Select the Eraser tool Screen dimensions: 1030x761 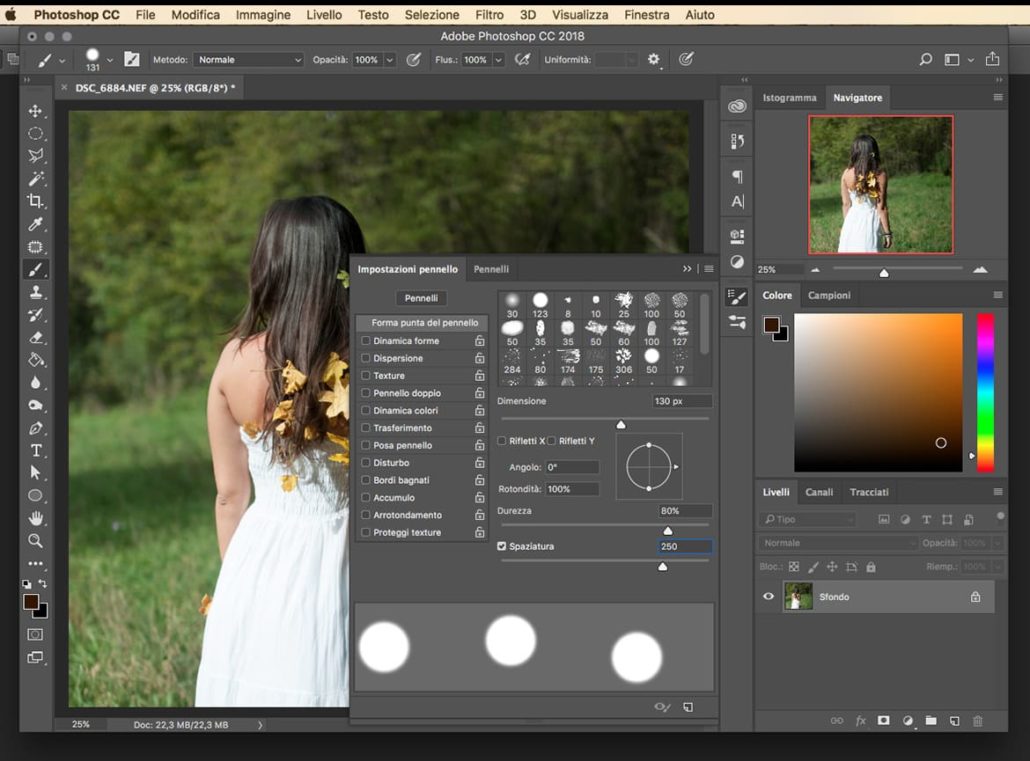click(35, 338)
